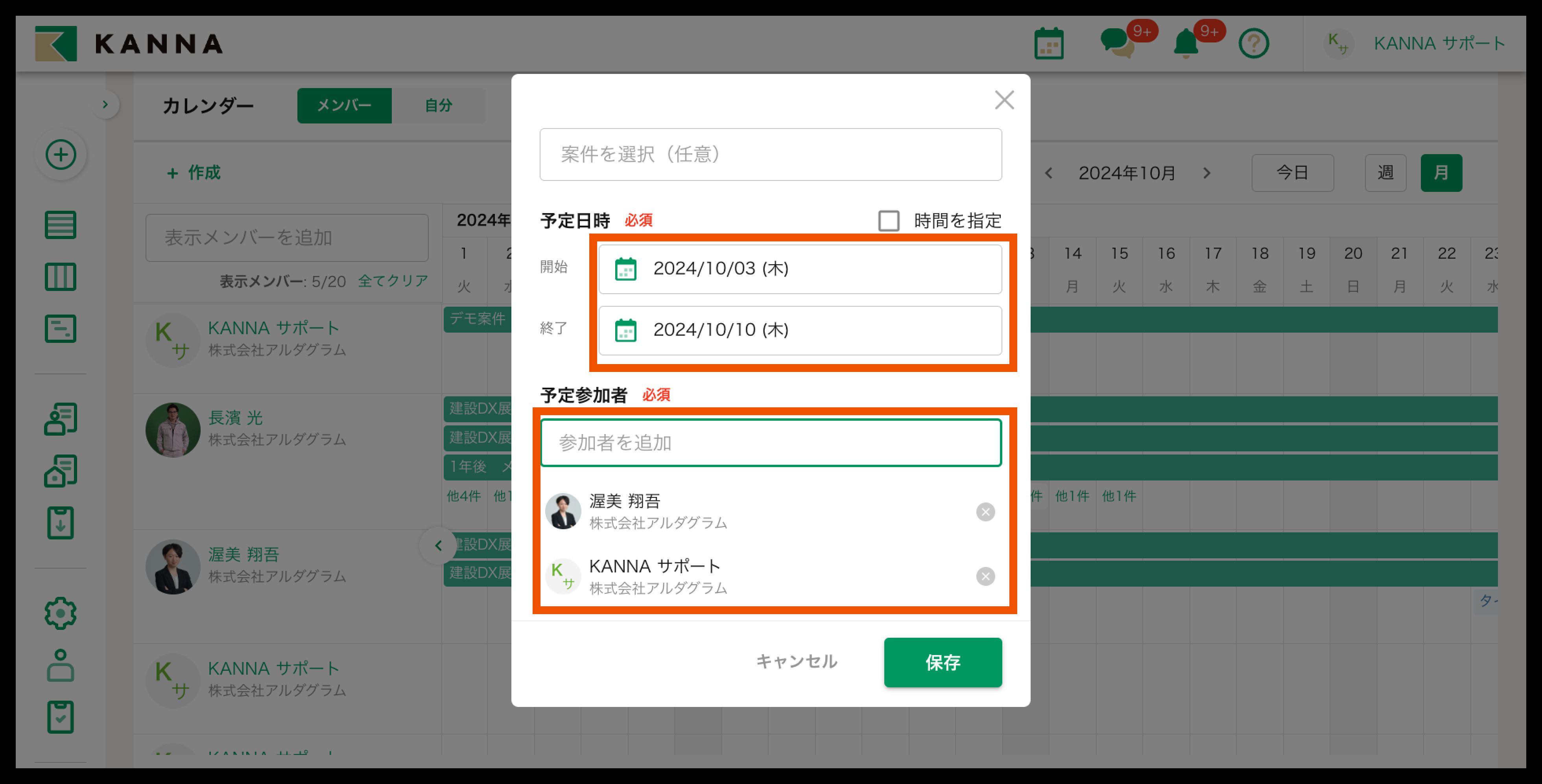Open the start date picker 2024/10/03
1542x784 pixels.
tap(800, 269)
